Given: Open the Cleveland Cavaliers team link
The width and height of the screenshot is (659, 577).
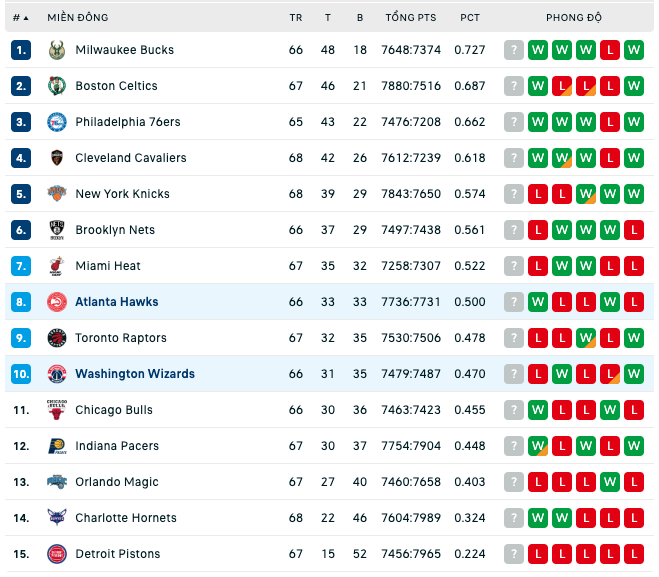Looking at the screenshot, I should pos(131,158).
